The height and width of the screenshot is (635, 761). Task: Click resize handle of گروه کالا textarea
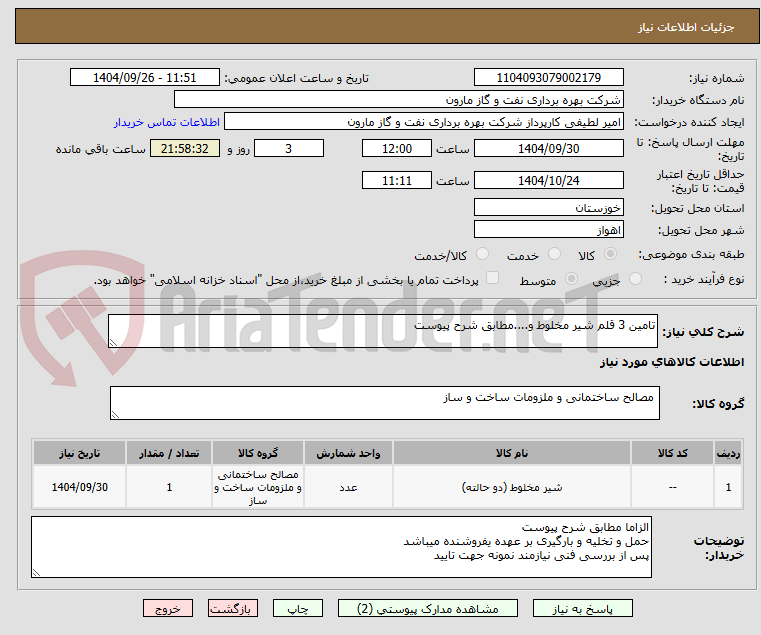coord(115,415)
